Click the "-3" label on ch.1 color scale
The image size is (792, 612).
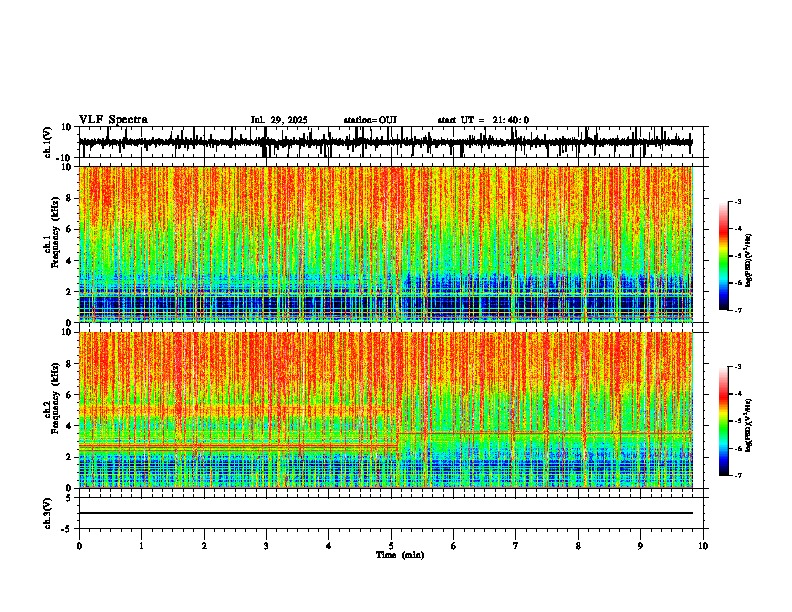coord(737,201)
